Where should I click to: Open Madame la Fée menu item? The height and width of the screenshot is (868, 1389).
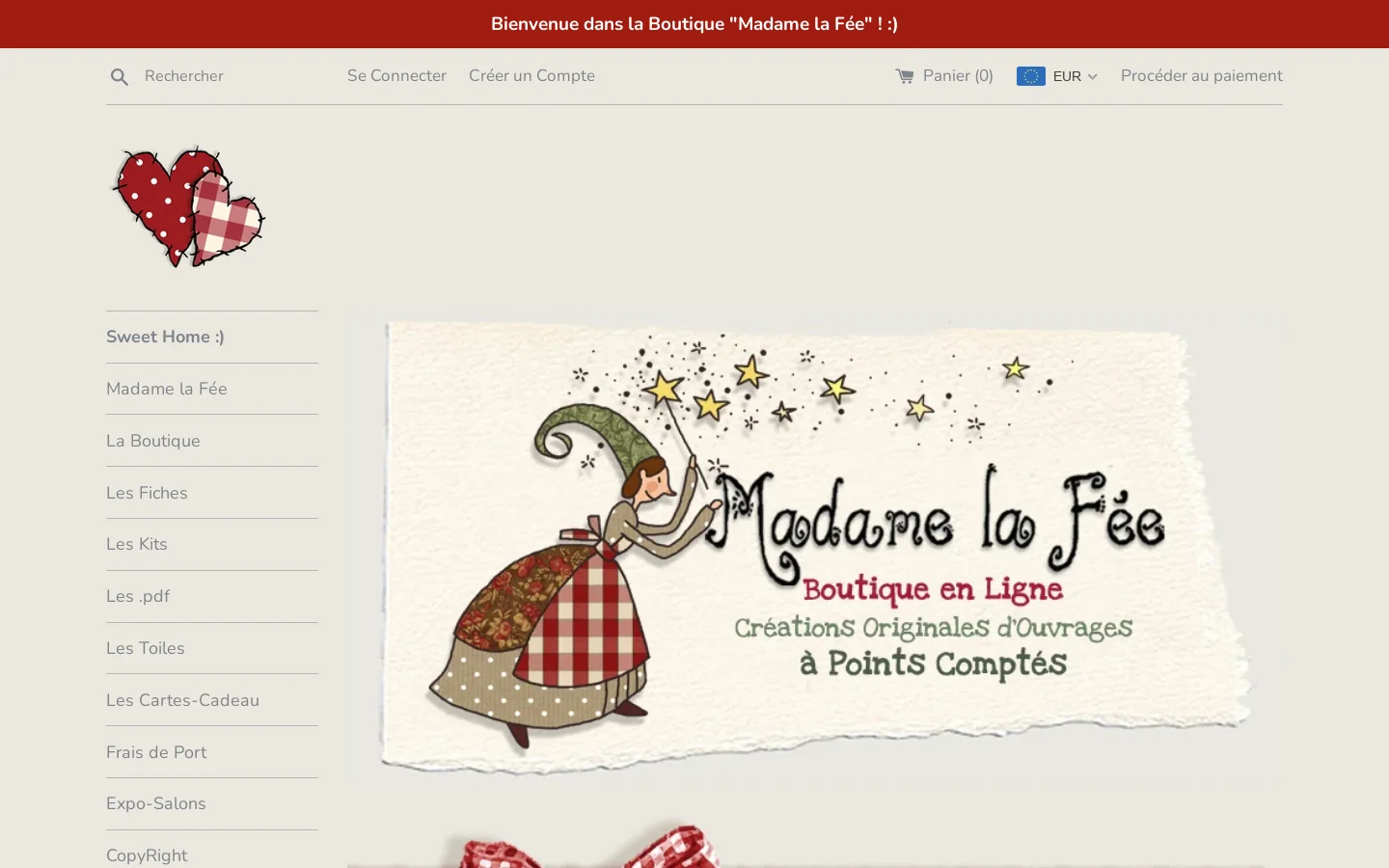[x=167, y=389]
